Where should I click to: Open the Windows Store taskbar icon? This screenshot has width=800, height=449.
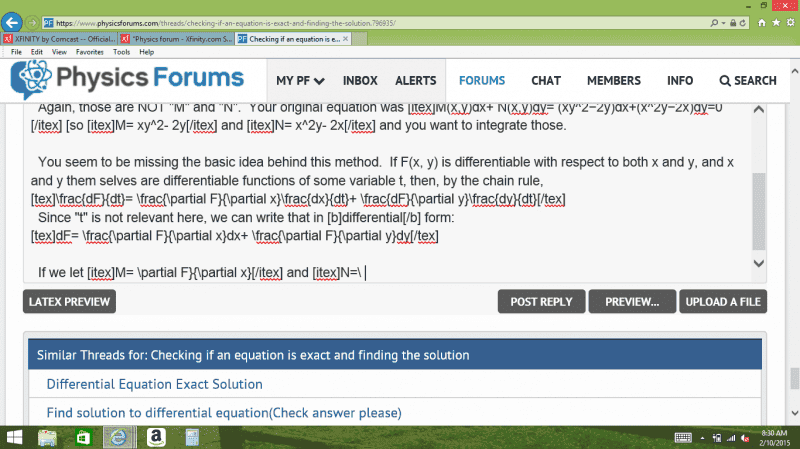click(x=83, y=437)
